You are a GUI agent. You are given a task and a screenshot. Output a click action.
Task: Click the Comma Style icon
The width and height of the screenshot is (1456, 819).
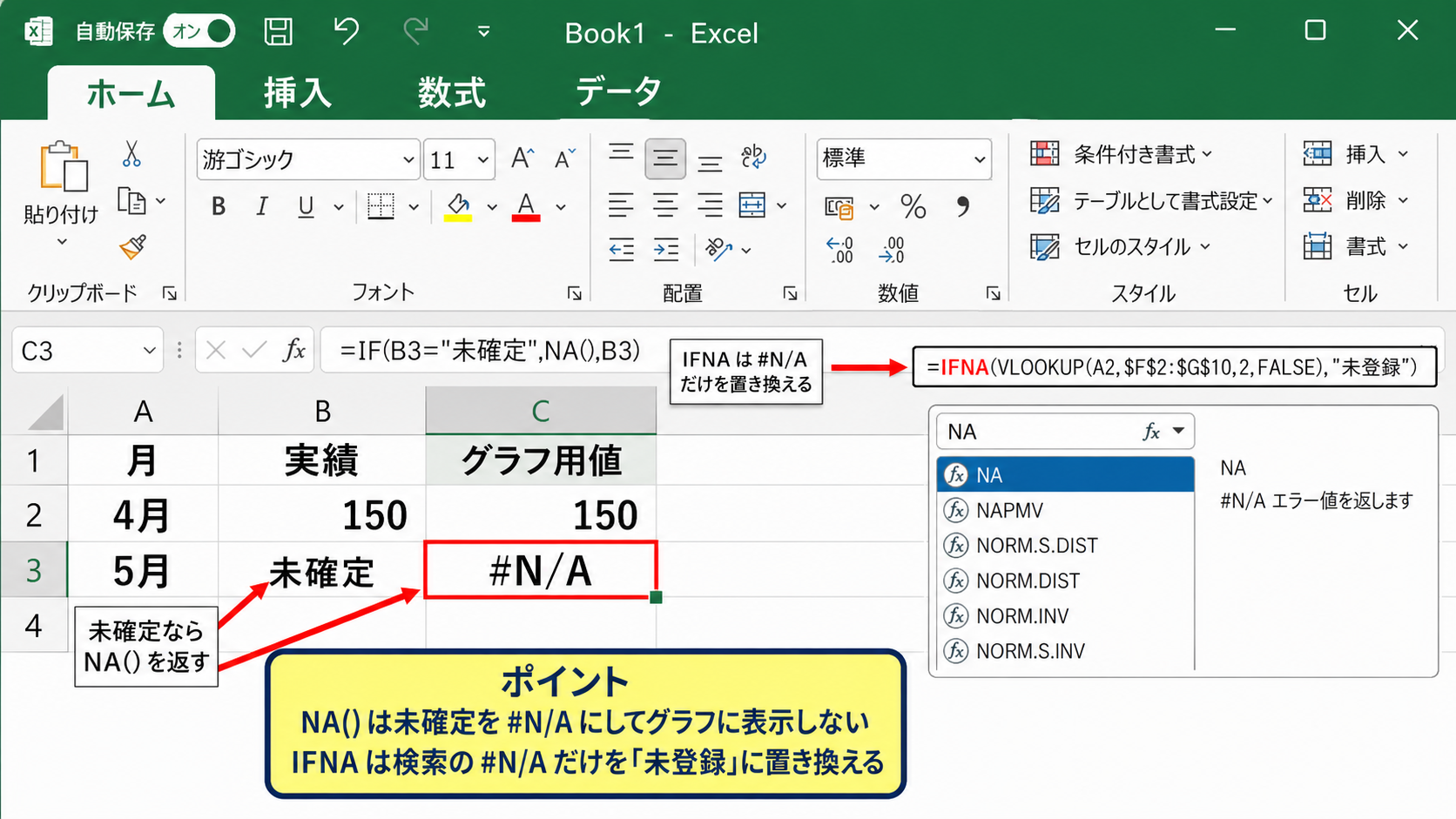click(x=962, y=207)
